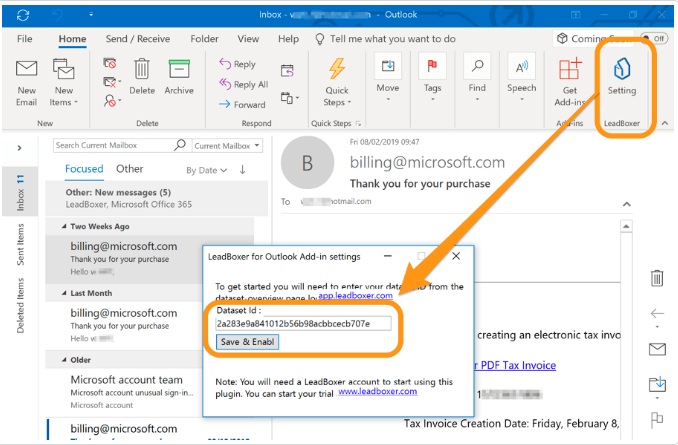678x445 pixels.
Task: Close the LeadBoxer settings dialog
Action: (x=456, y=256)
